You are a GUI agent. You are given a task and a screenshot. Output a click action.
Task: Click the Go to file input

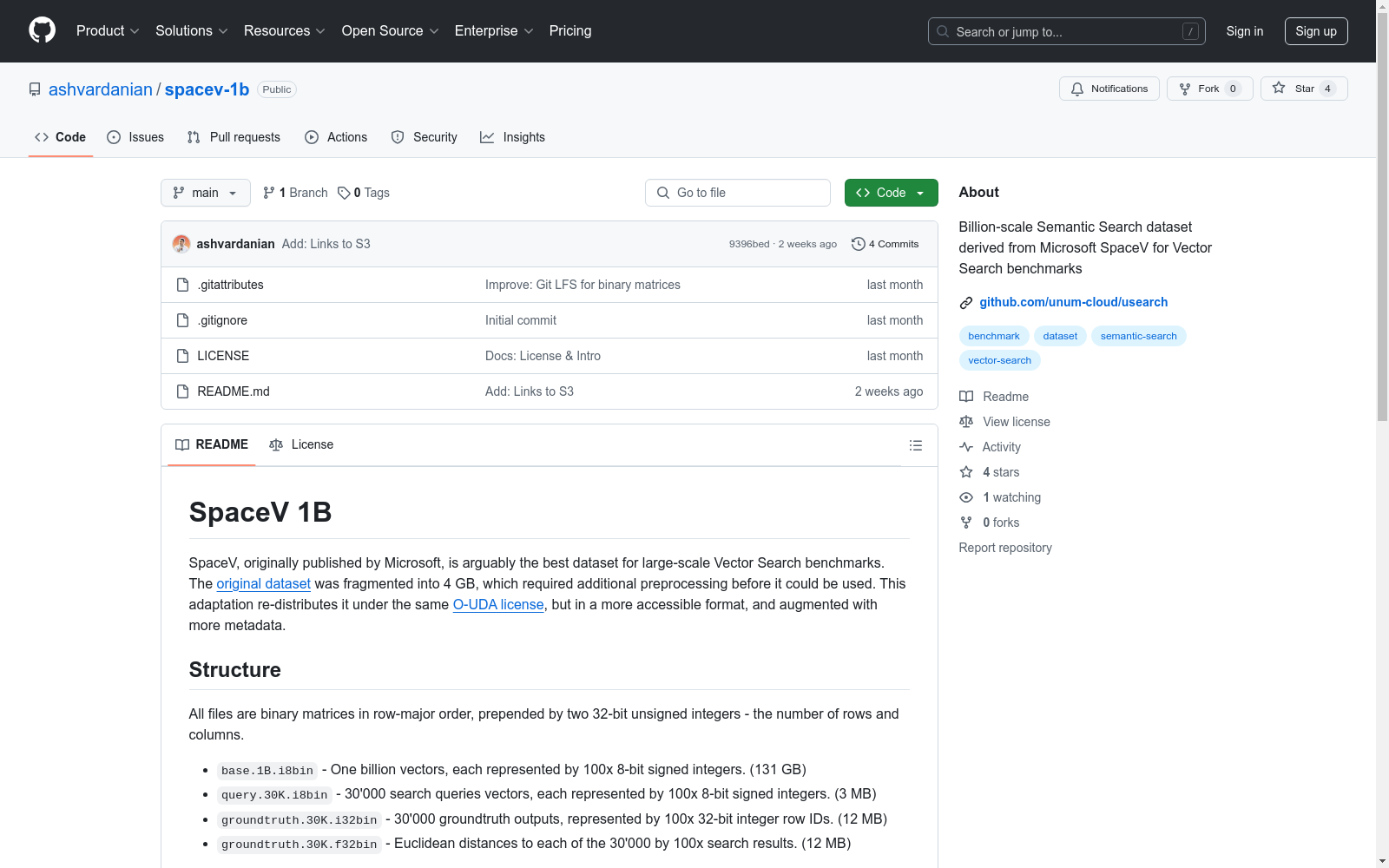click(738, 193)
